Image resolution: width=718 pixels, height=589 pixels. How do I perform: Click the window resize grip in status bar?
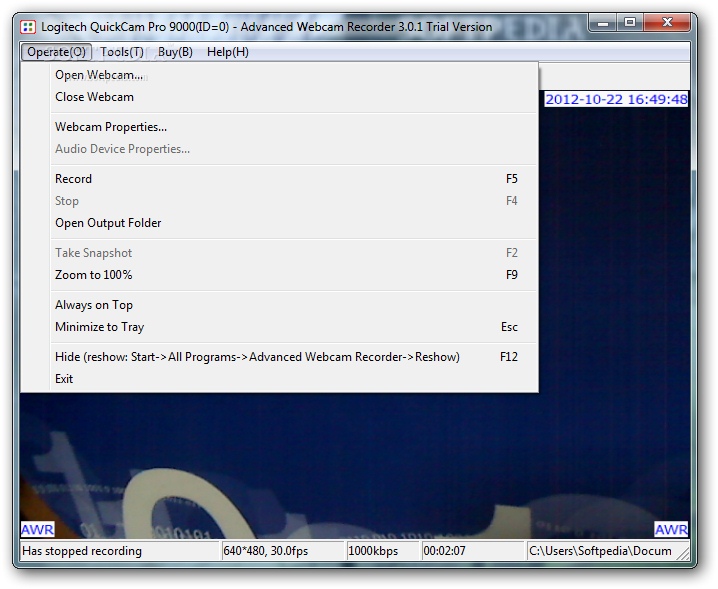pyautogui.click(x=683, y=553)
